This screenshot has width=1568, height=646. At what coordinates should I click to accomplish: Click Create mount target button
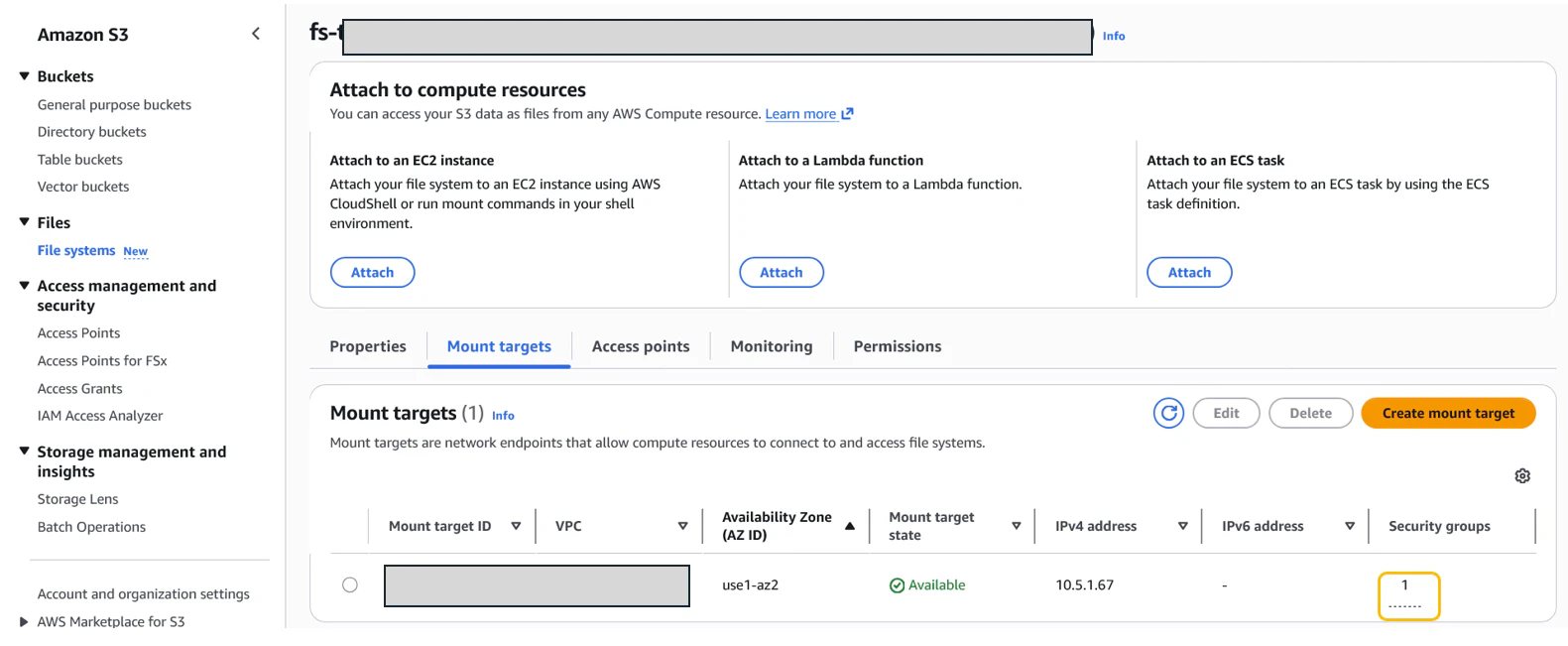(x=1448, y=414)
